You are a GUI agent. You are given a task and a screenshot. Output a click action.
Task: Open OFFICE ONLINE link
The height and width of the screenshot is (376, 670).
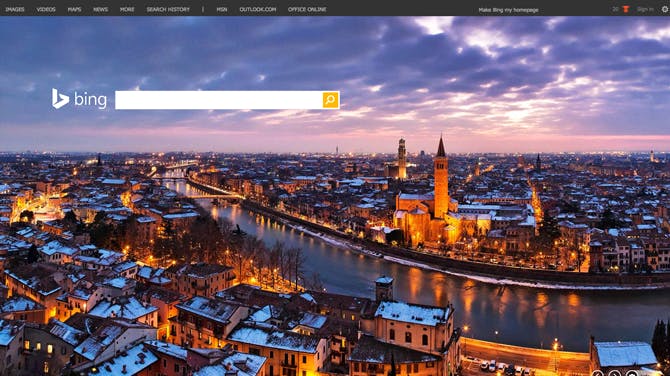(x=307, y=9)
